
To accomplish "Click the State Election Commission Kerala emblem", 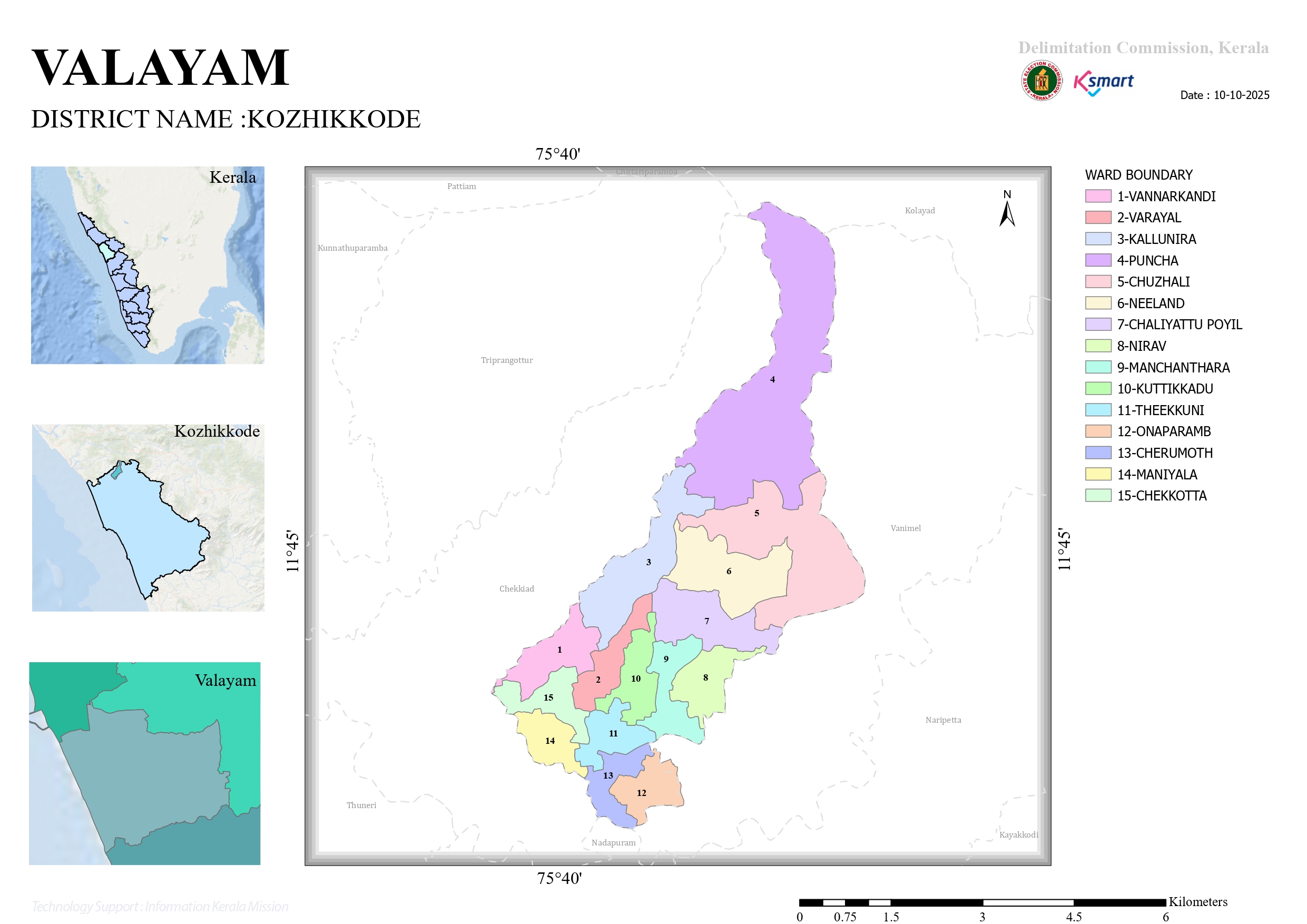I will point(1041,81).
